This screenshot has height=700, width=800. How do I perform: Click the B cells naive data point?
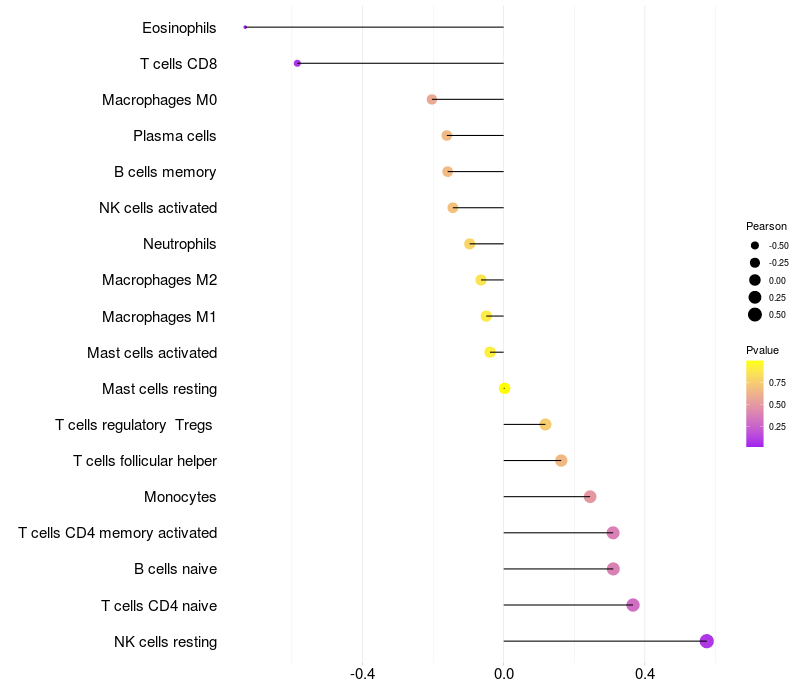613,568
